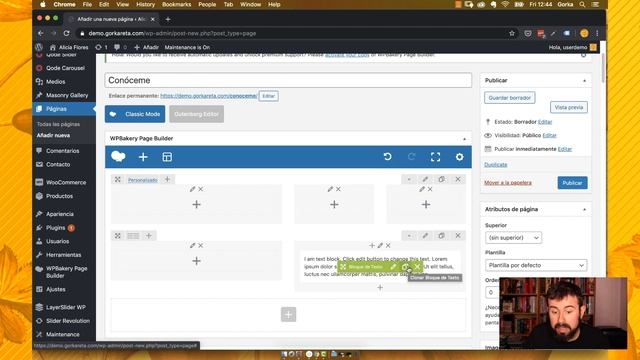Collapse Atributos de página panel
Image resolution: width=640 pixels, height=360 pixels.
click(584, 209)
